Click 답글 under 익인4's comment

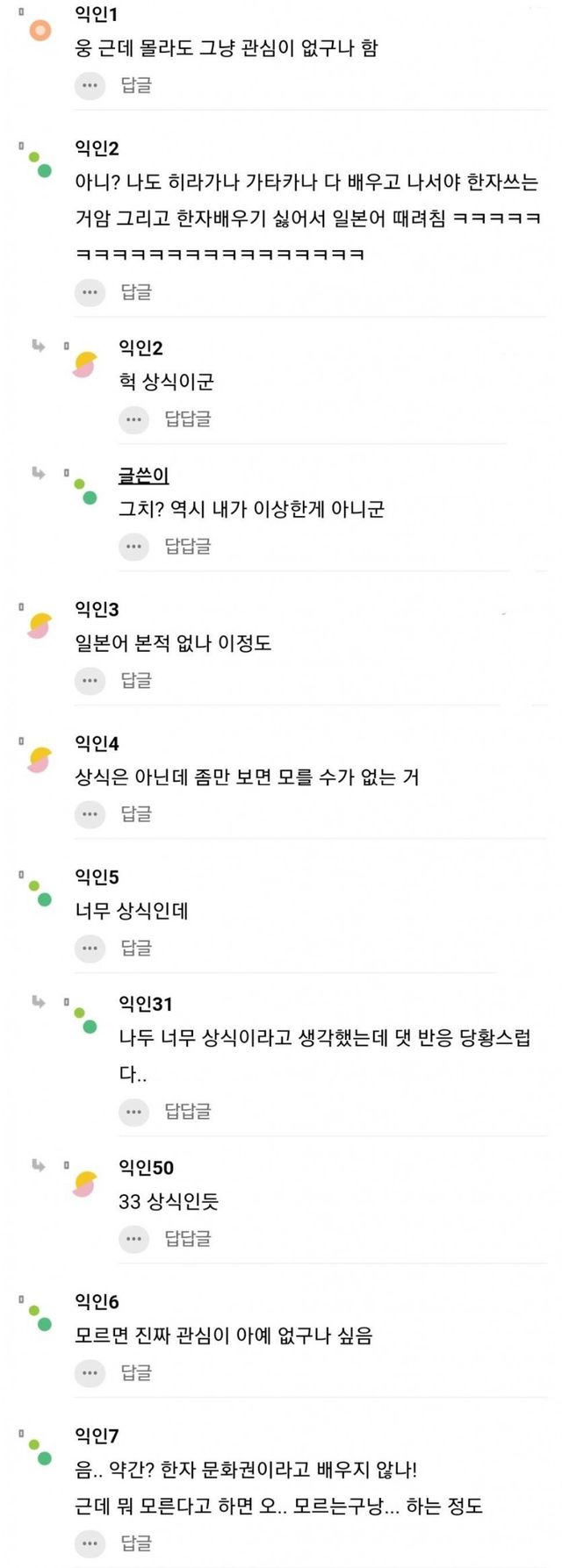[x=136, y=814]
